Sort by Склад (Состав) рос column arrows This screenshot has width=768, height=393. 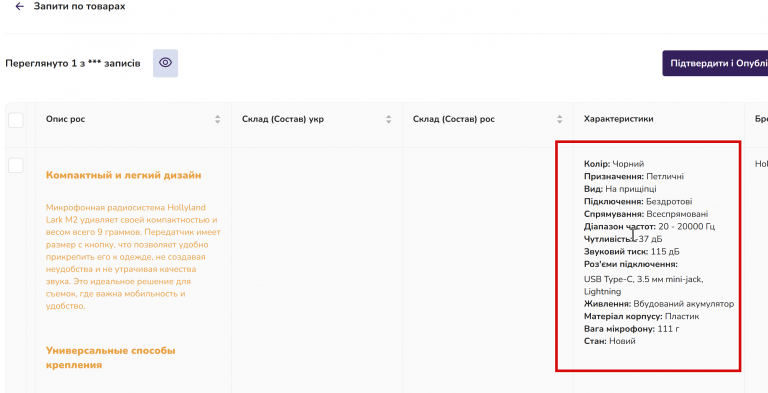tap(559, 119)
